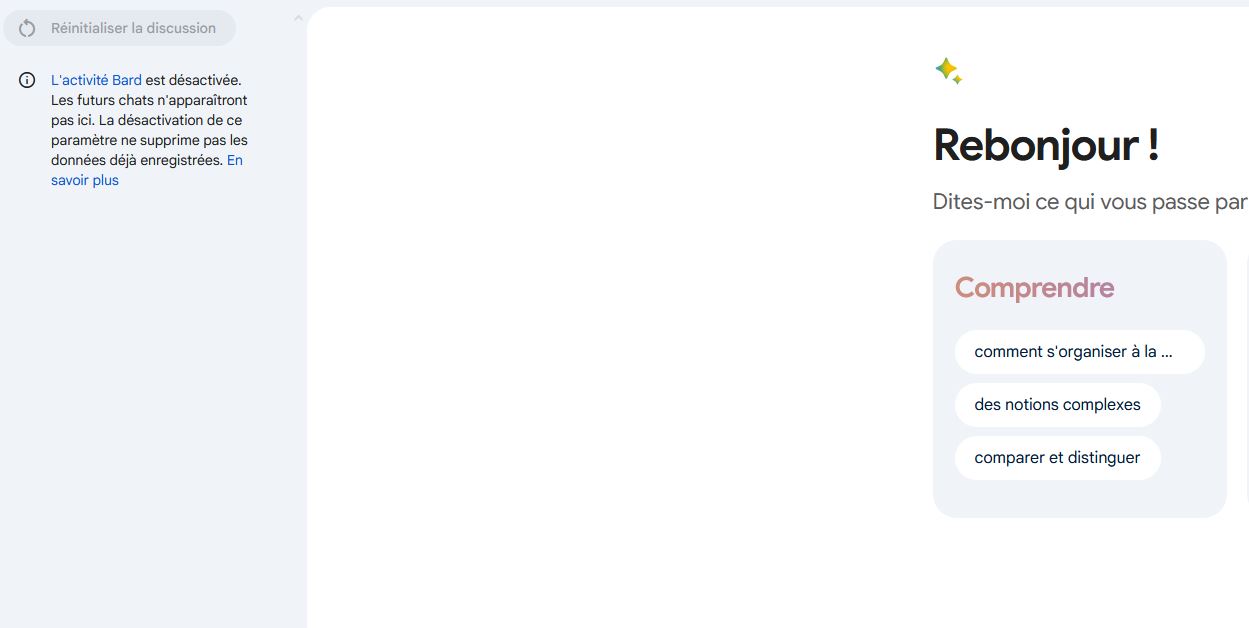The image size is (1249, 628).
Task: Click the info circle icon in sidebar
Action: tap(27, 80)
